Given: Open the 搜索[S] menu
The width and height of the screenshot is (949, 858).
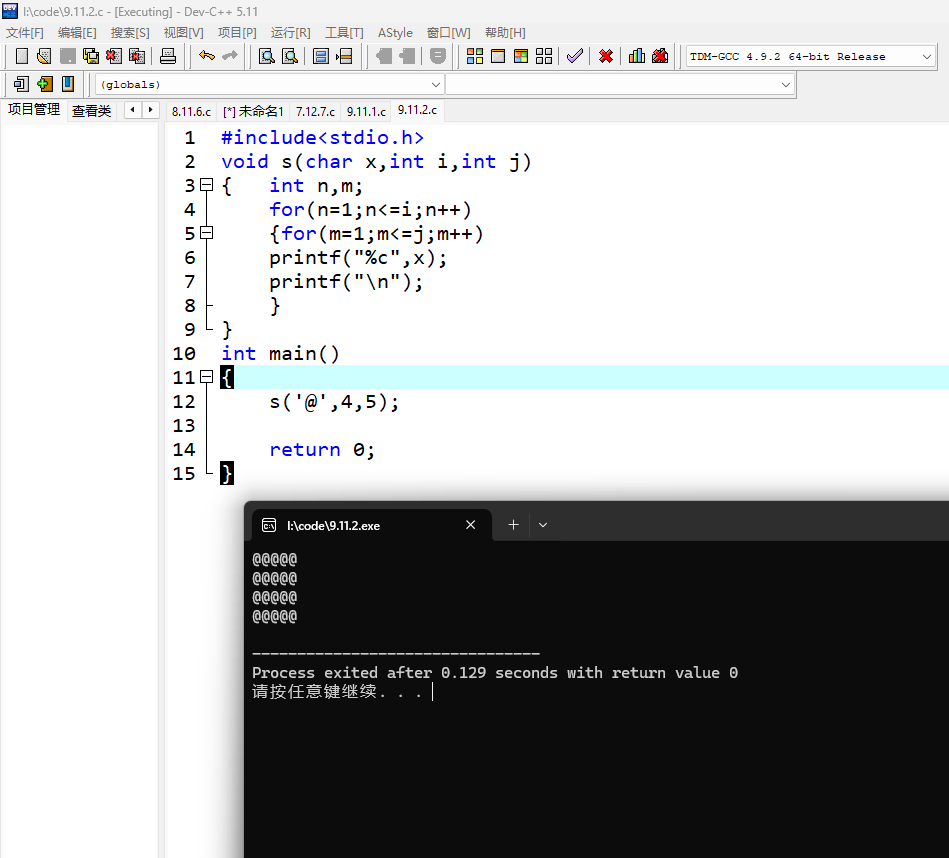Looking at the screenshot, I should coord(130,33).
